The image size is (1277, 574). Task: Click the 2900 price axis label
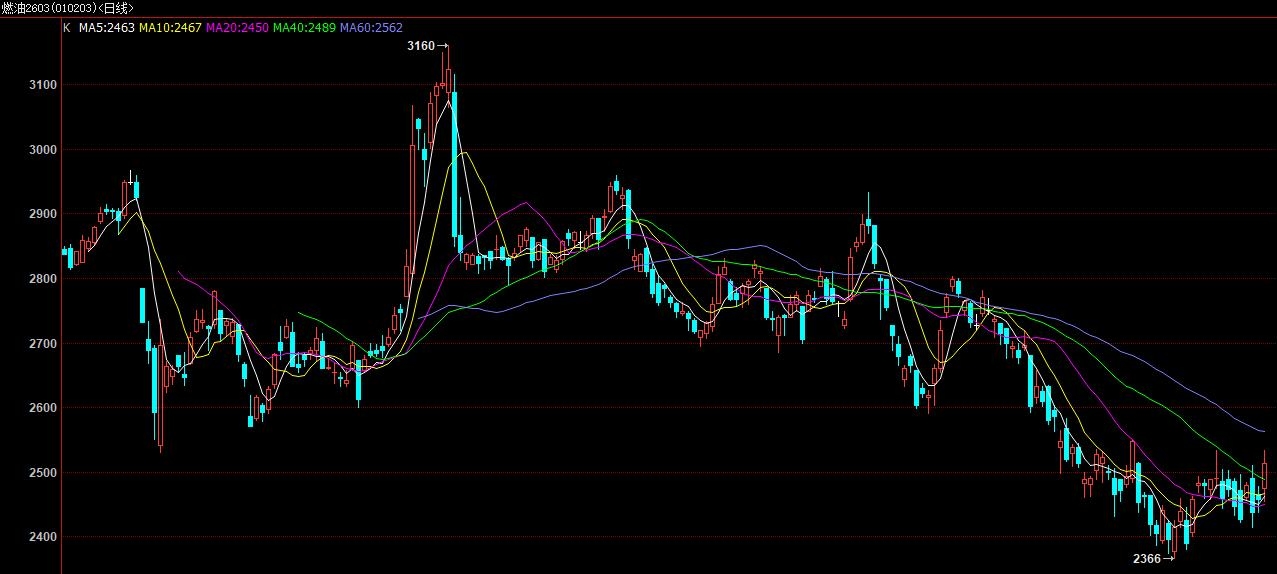(44, 214)
